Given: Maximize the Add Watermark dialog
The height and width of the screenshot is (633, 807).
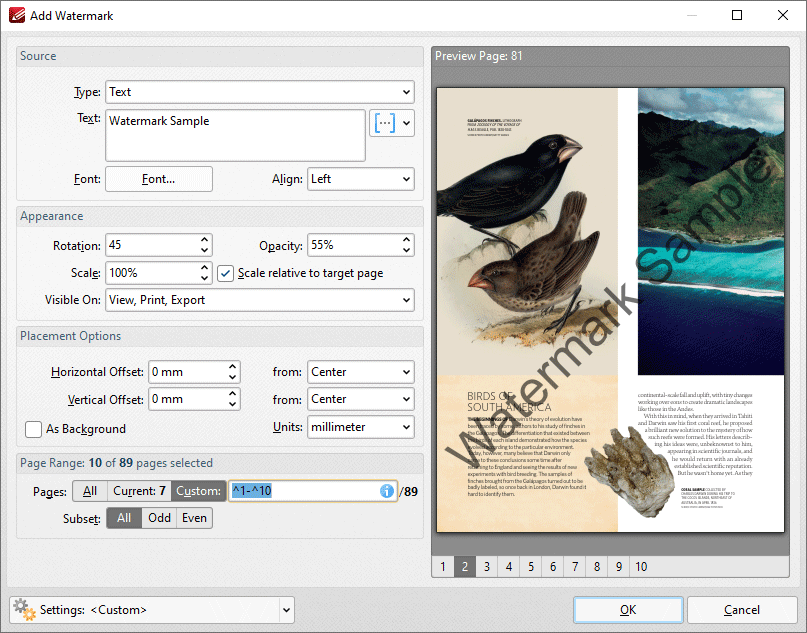Looking at the screenshot, I should pyautogui.click(x=737, y=15).
